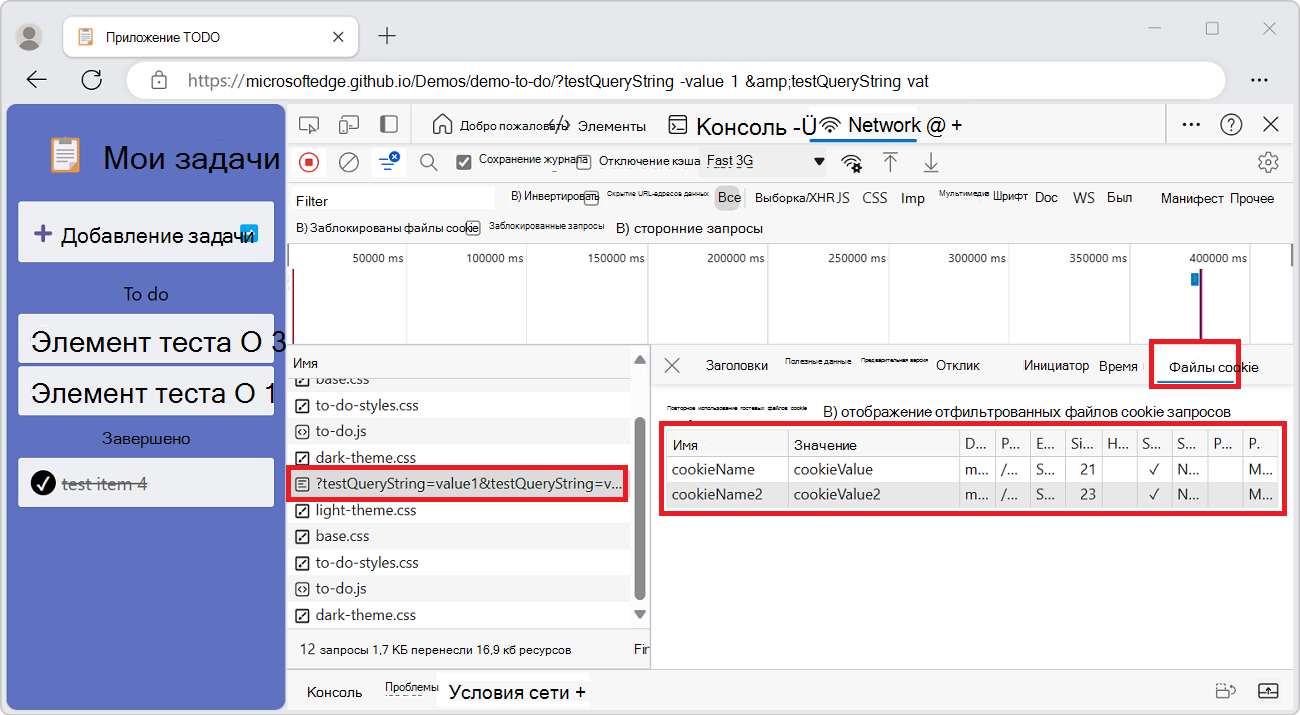Viewport: 1300px width, 715px height.
Task: Click the import HAR up-arrow icon
Action: pyautogui.click(x=890, y=162)
